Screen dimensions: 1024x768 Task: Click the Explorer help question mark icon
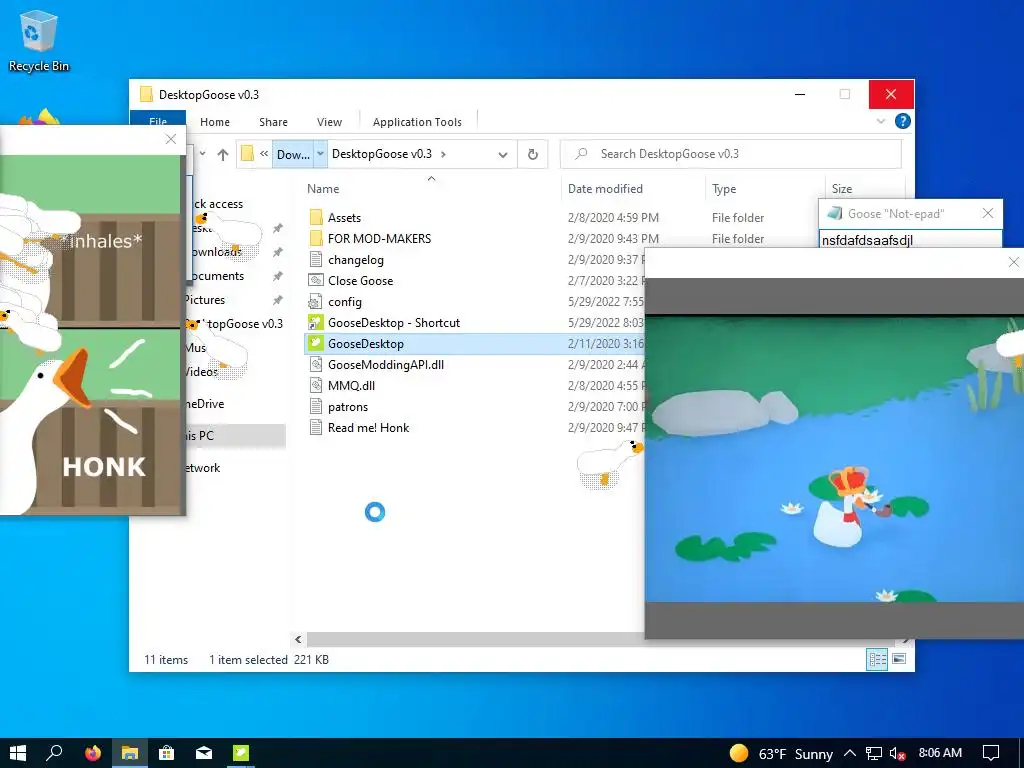[903, 121]
